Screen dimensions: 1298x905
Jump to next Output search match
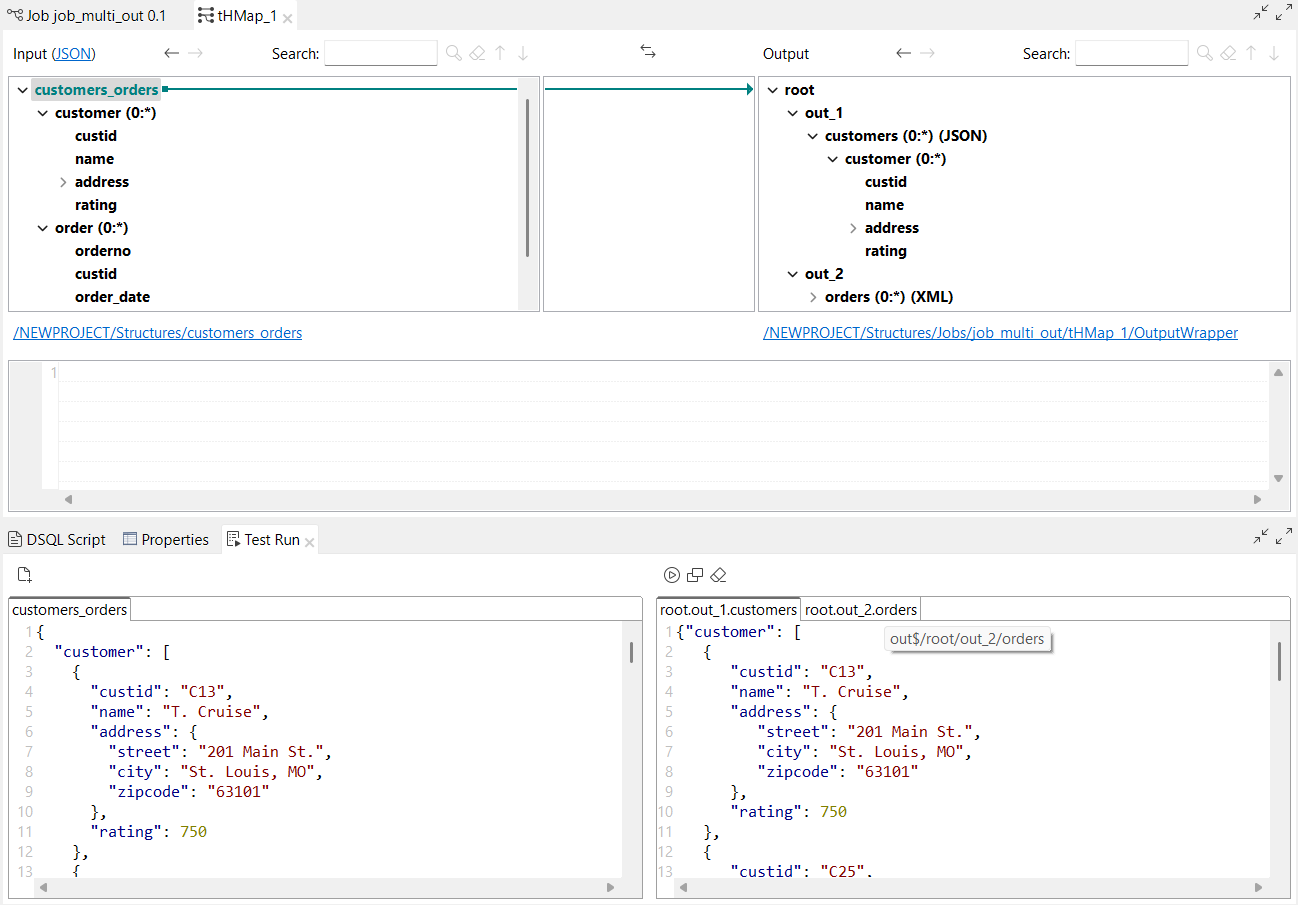(x=1274, y=52)
